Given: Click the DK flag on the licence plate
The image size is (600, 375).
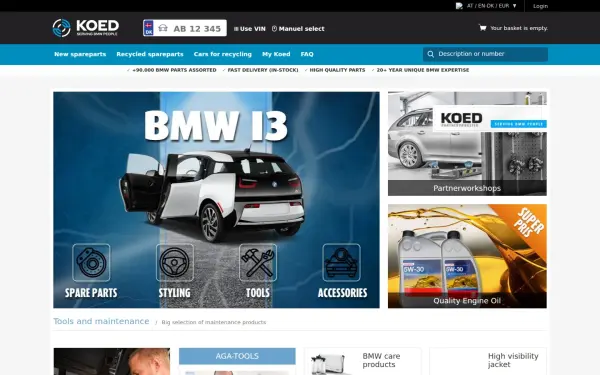Looking at the screenshot, I should point(148,28).
